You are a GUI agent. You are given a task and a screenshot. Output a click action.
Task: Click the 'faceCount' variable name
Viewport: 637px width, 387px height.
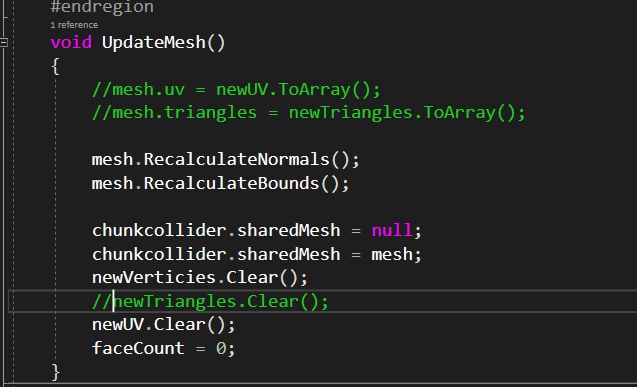click(x=138, y=348)
